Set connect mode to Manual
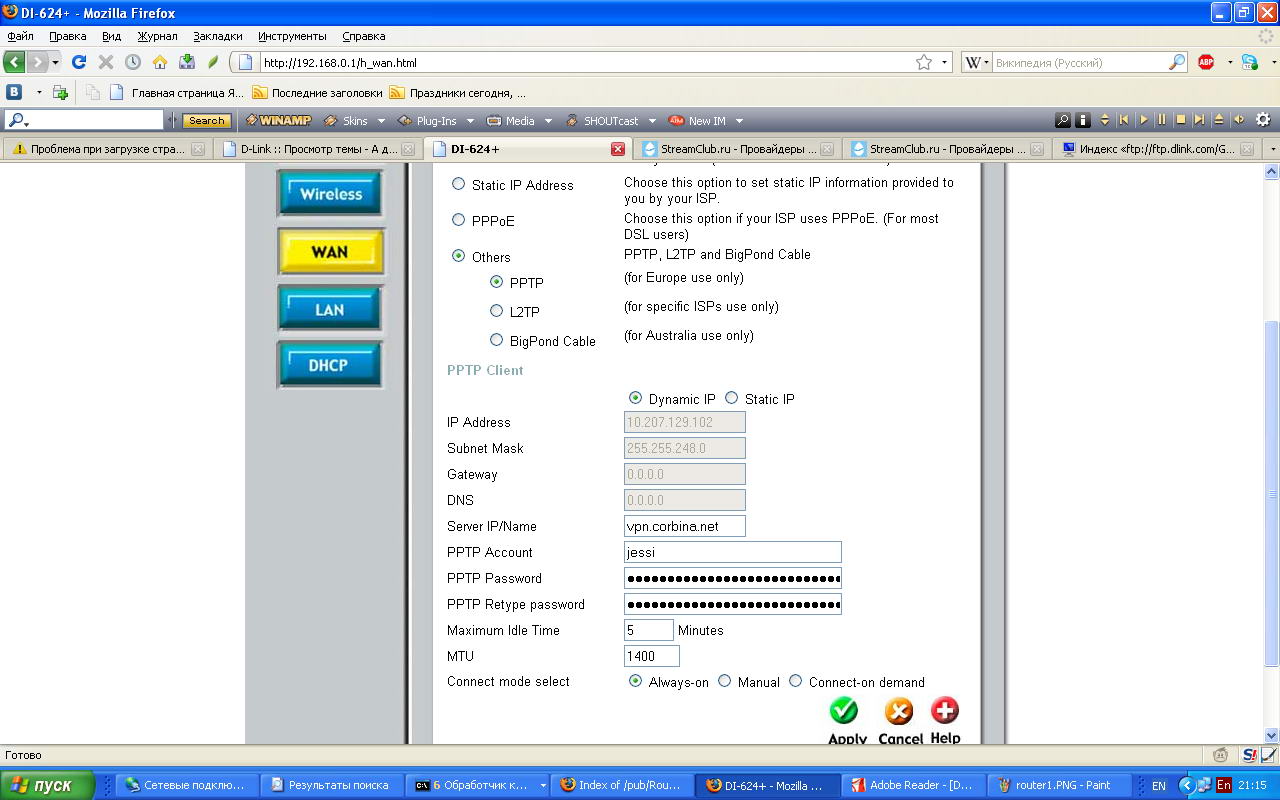1280x800 pixels. coord(725,681)
